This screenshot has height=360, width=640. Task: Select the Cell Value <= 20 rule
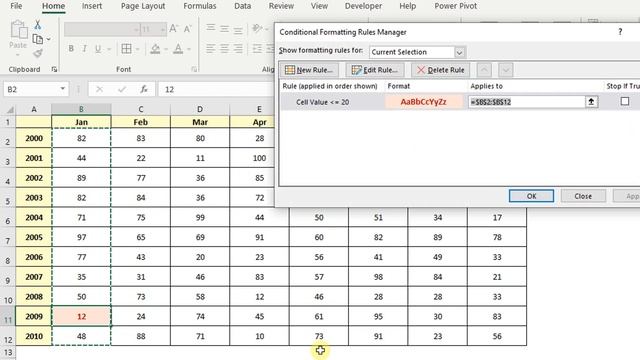click(322, 102)
